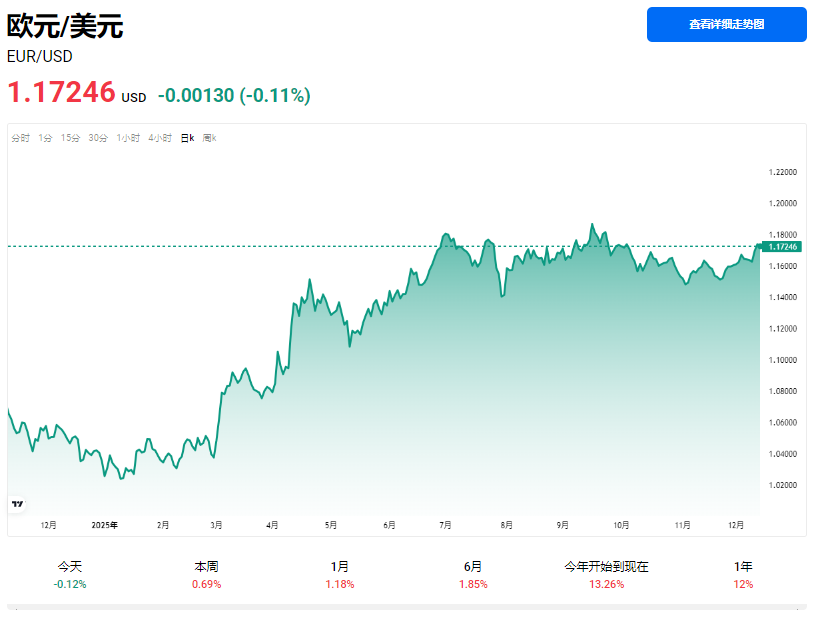Switch chart to 15分 interval

click(x=70, y=137)
